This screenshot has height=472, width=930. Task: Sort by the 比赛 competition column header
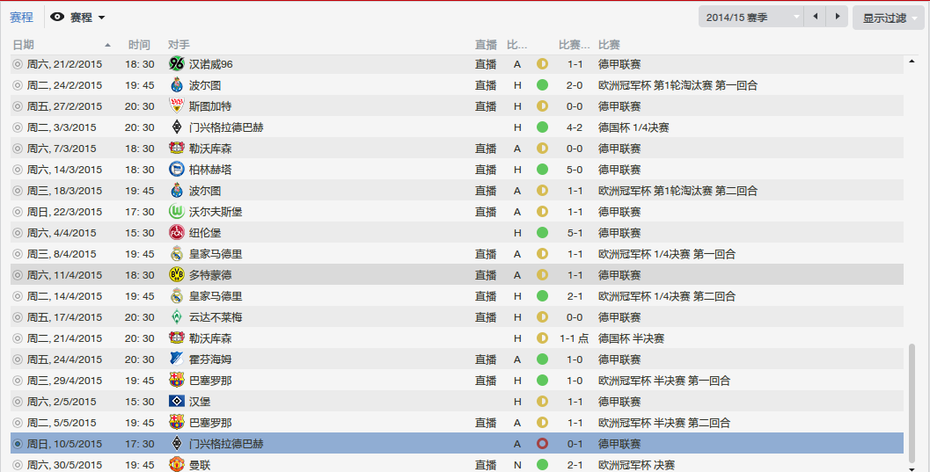click(609, 44)
